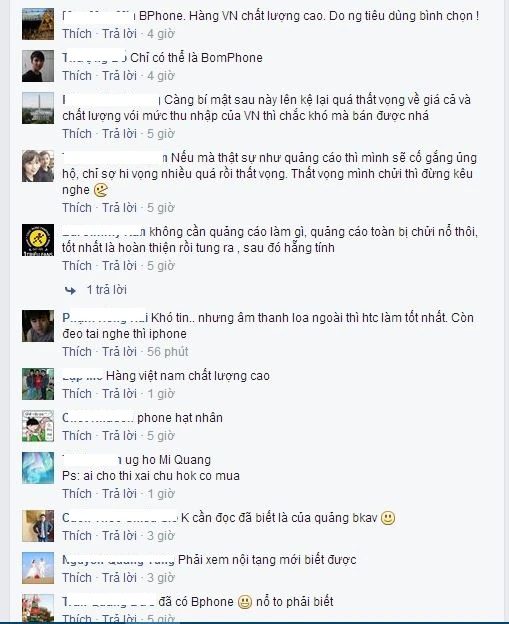
Task: Click the '3 giờ' timestamp under the bkav comment
Action: point(161,536)
